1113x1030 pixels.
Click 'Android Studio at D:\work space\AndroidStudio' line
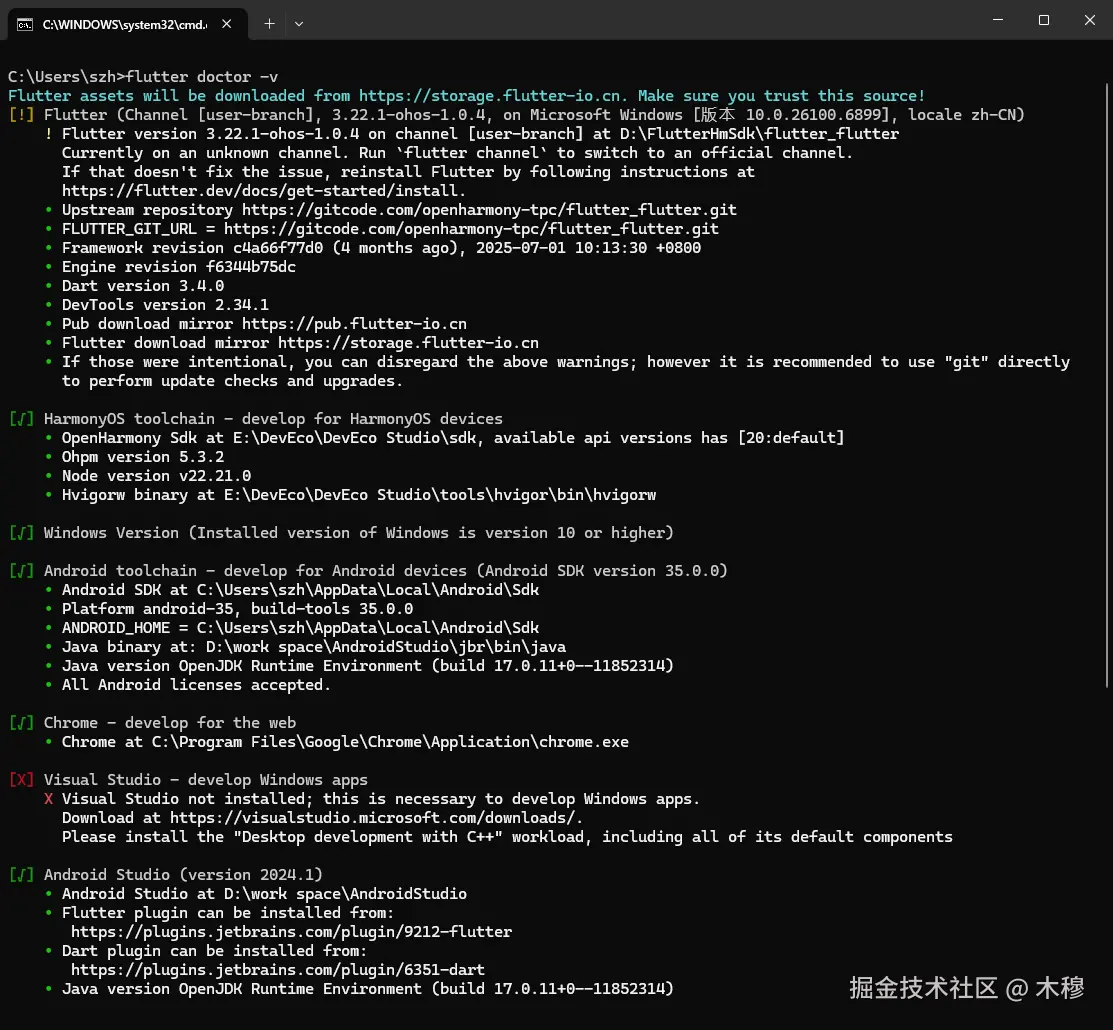tap(264, 894)
